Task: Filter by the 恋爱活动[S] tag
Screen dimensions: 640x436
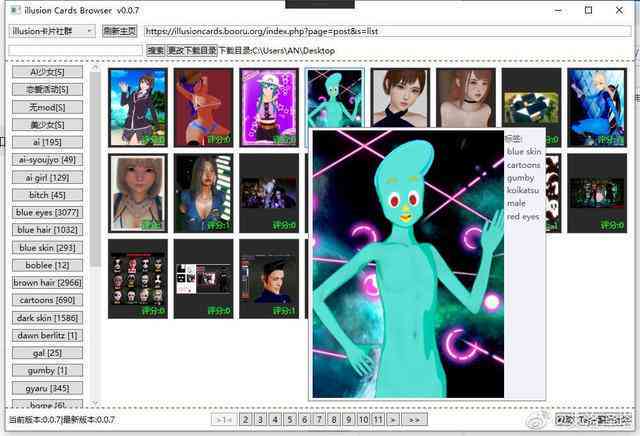Action: [47, 89]
